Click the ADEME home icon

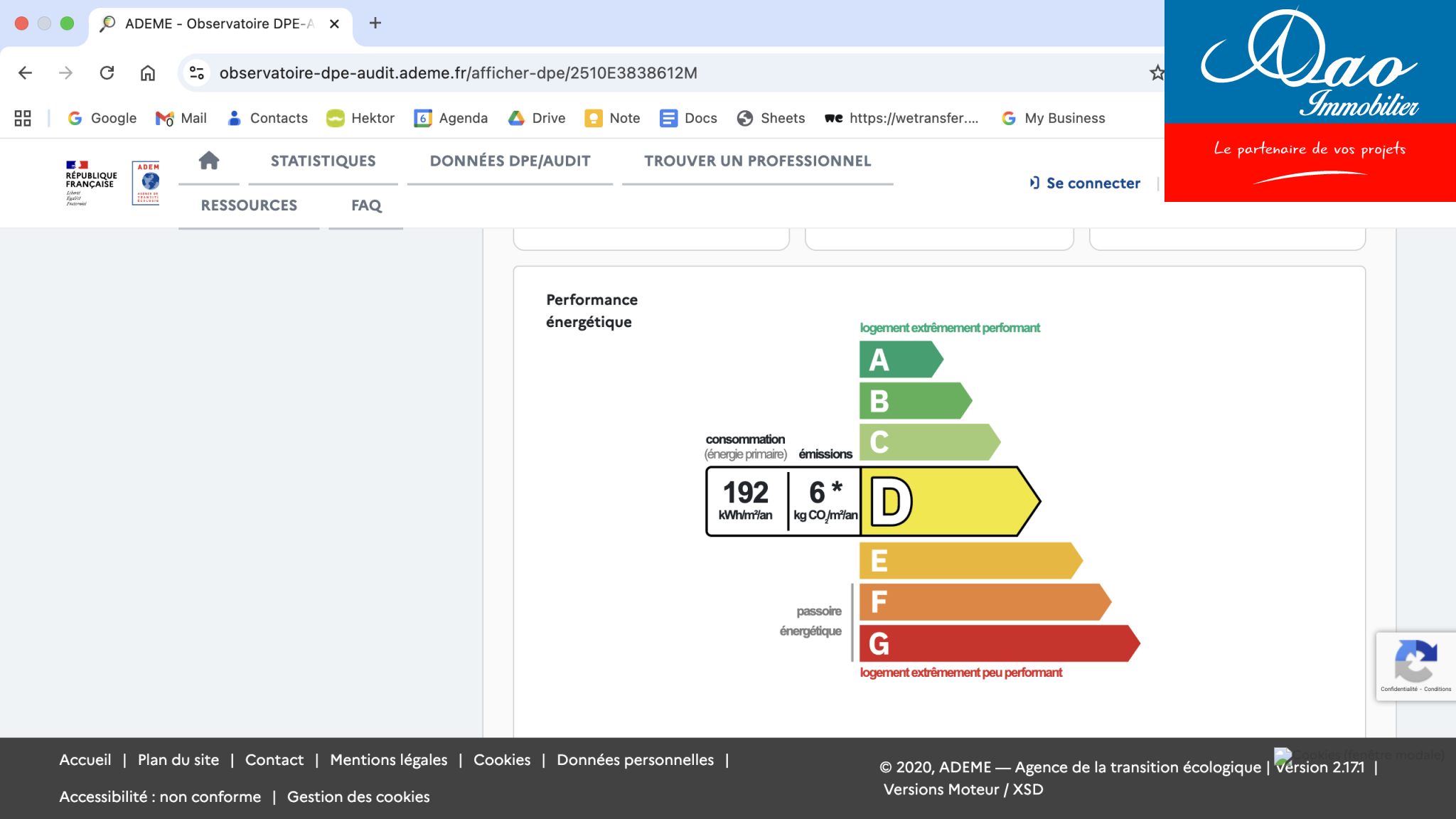[208, 161]
